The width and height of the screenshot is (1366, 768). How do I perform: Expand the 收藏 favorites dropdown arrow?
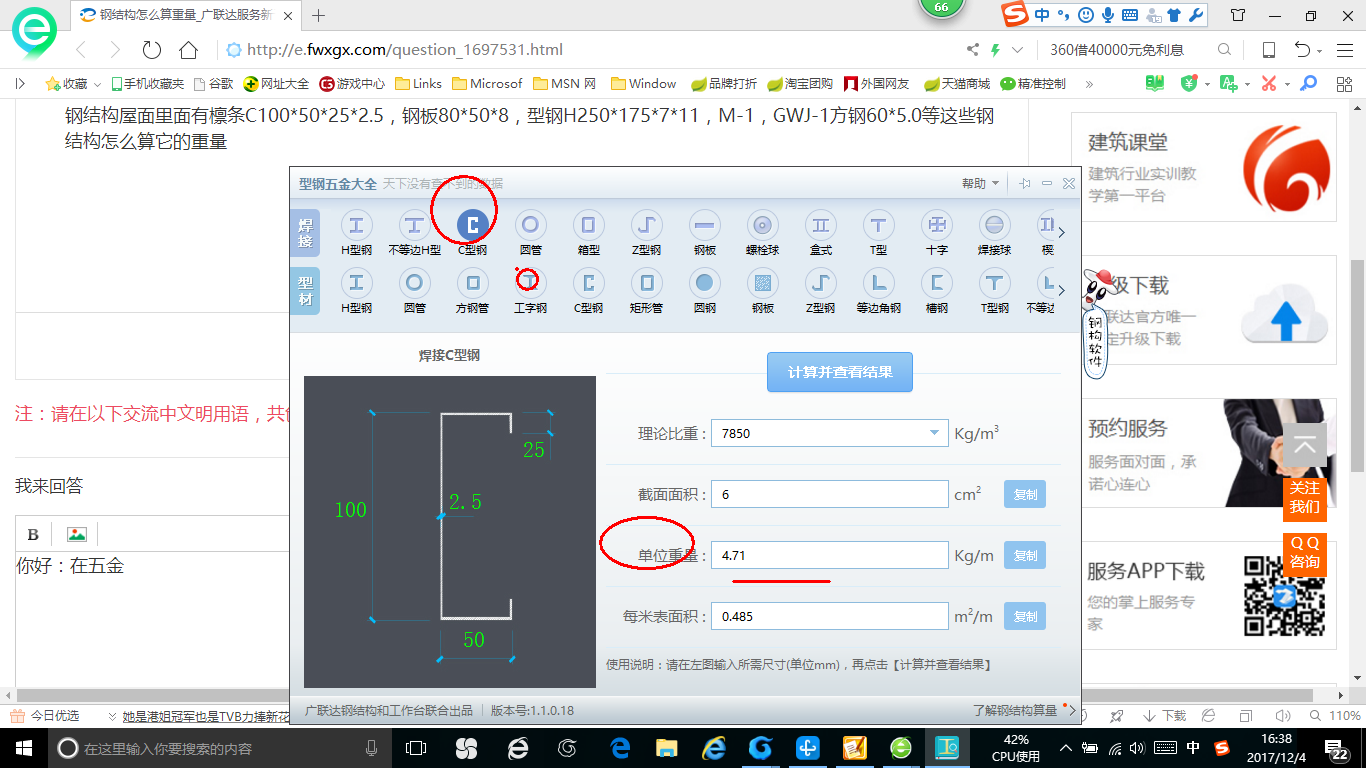point(97,85)
